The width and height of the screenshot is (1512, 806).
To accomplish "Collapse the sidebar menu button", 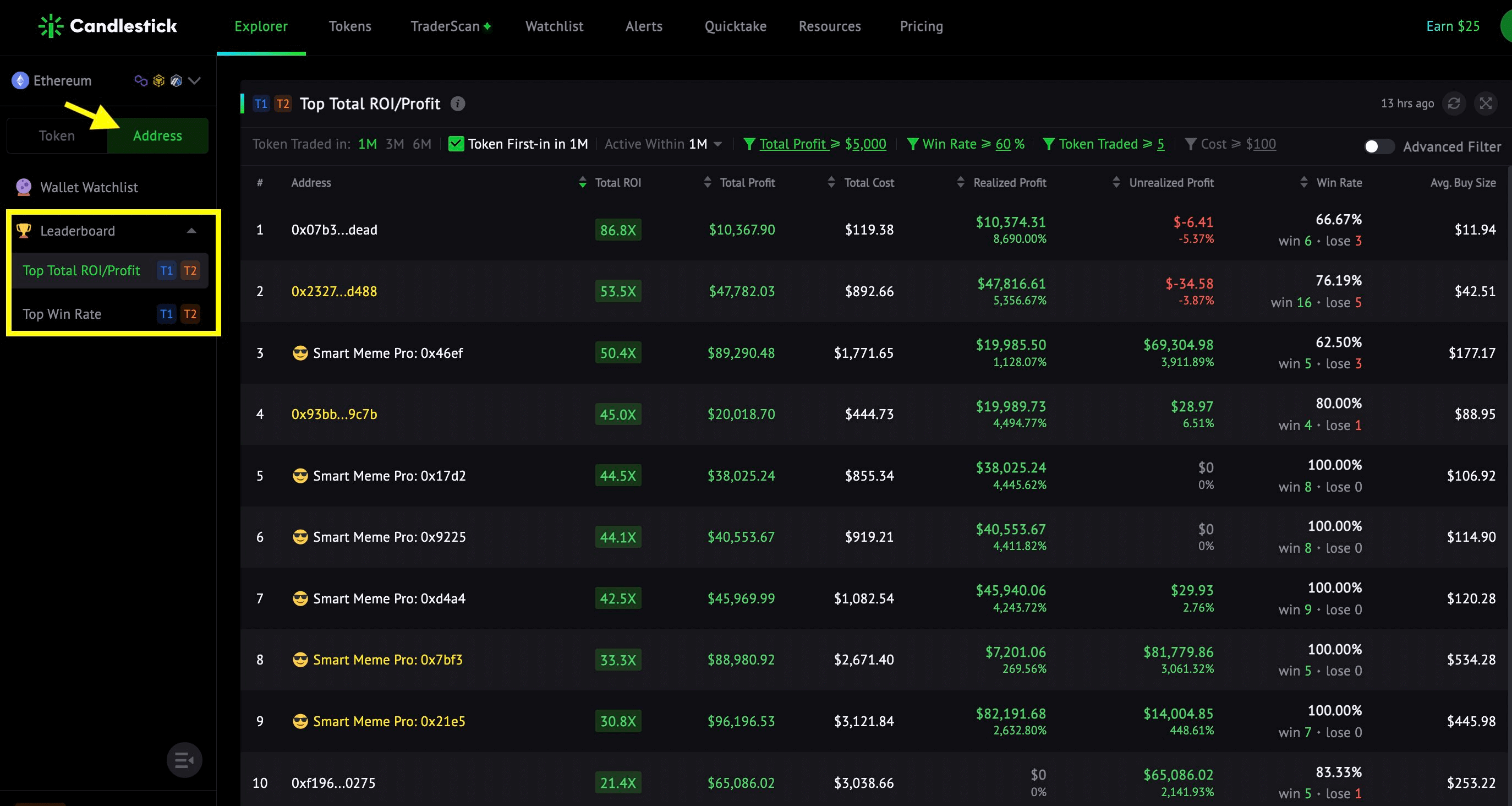I will (184, 760).
